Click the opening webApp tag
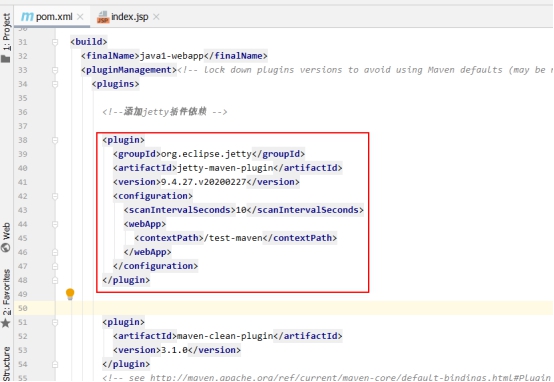 145,224
